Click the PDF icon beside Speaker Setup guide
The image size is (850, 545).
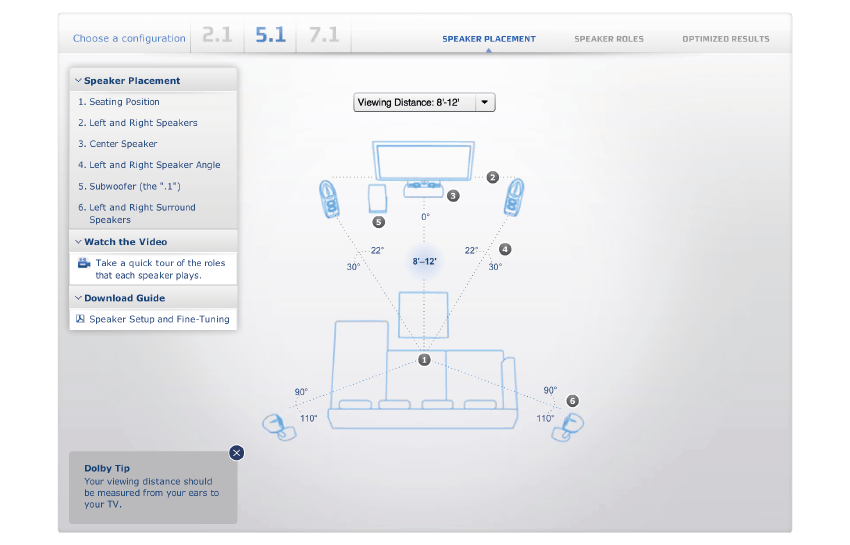point(81,319)
